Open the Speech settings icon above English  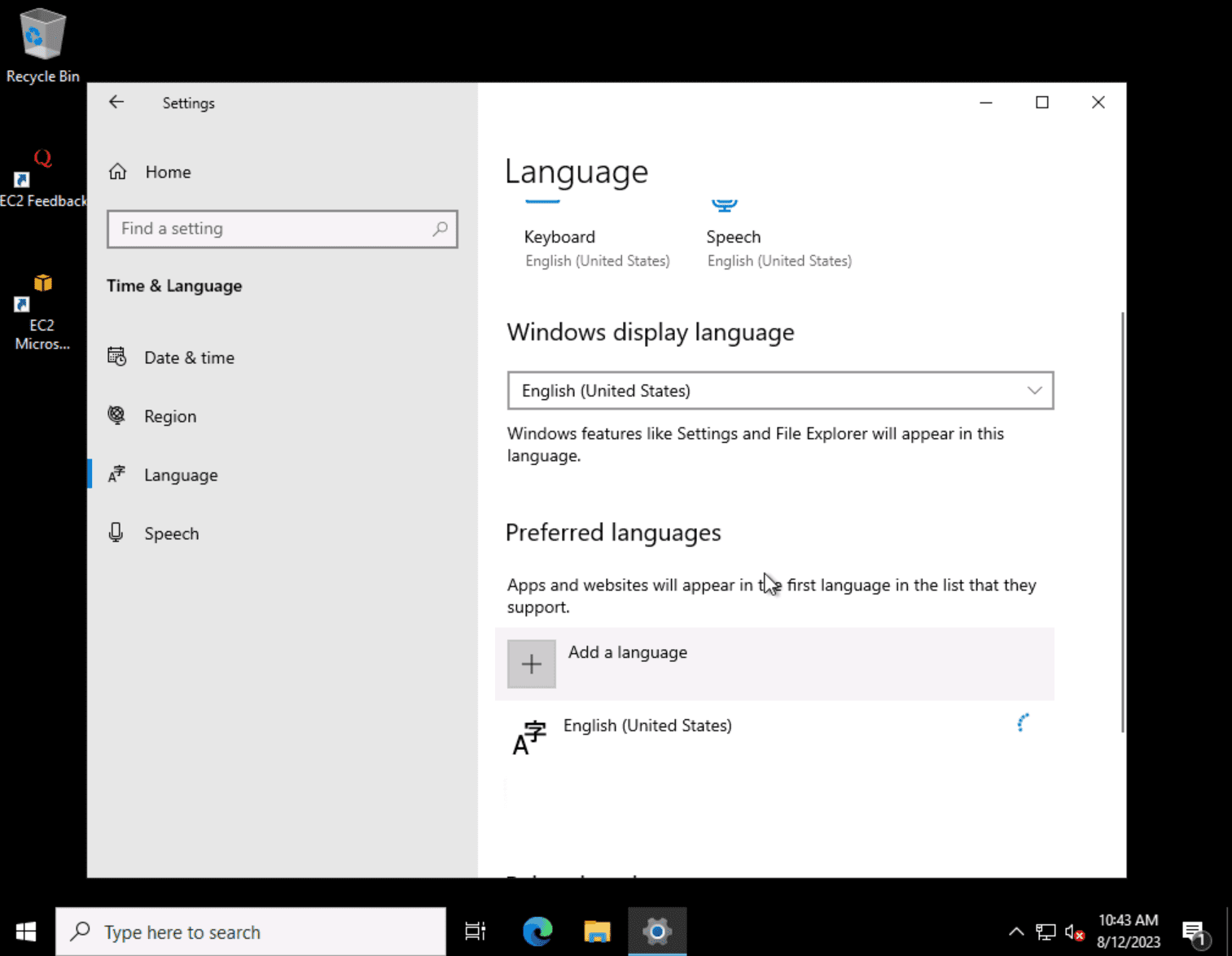724,205
